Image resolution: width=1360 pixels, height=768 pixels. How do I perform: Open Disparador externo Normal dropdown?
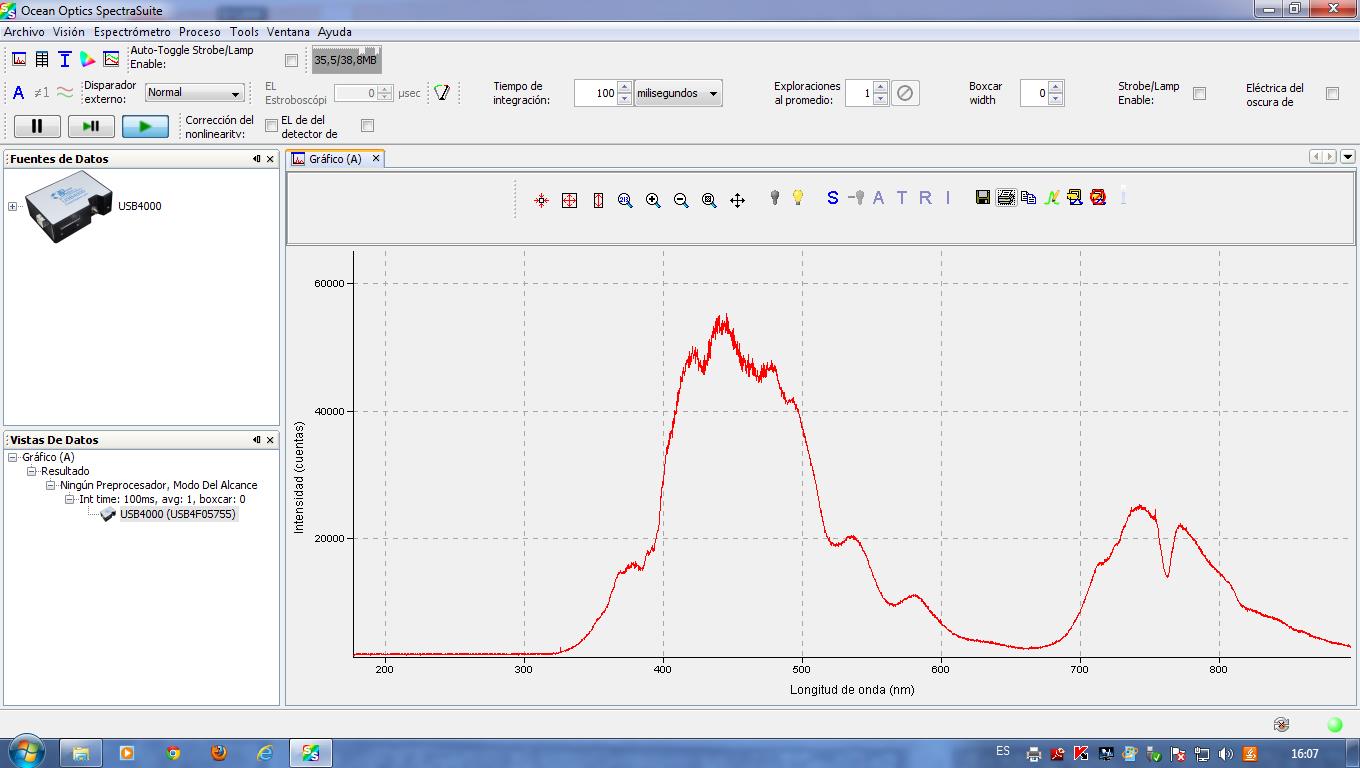tap(195, 93)
